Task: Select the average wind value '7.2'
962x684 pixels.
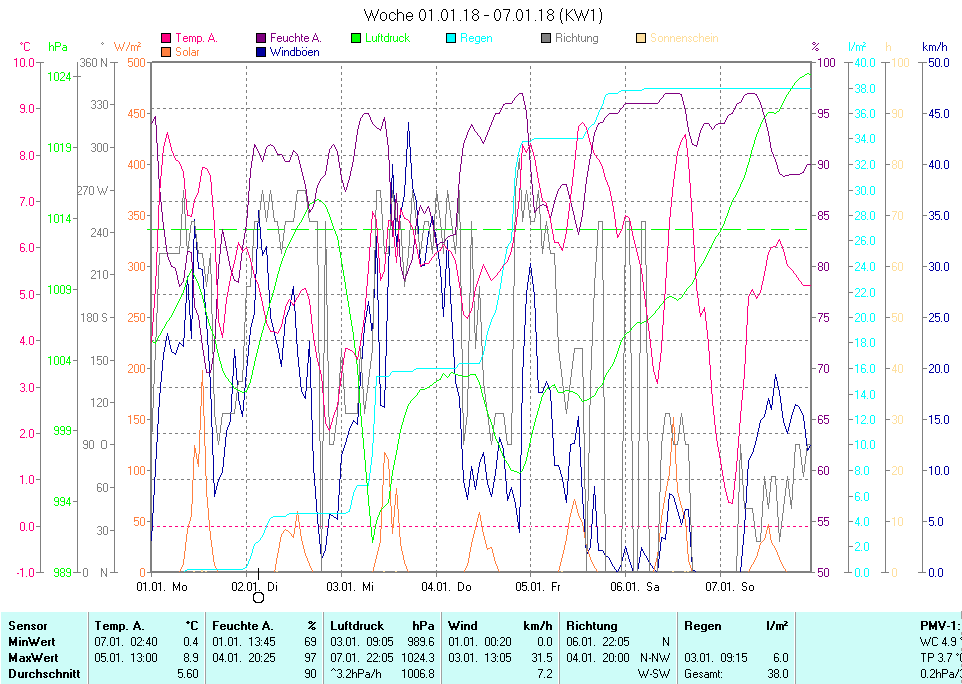Action: pyautogui.click(x=545, y=674)
